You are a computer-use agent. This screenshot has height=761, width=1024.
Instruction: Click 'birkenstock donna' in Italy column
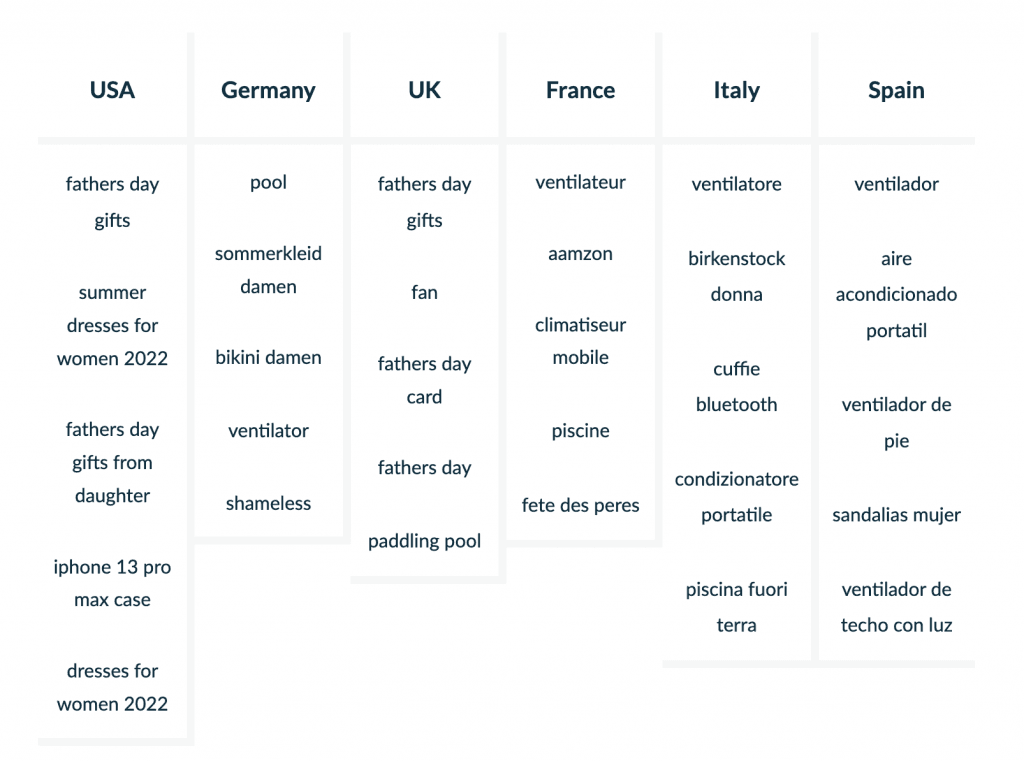[736, 276]
